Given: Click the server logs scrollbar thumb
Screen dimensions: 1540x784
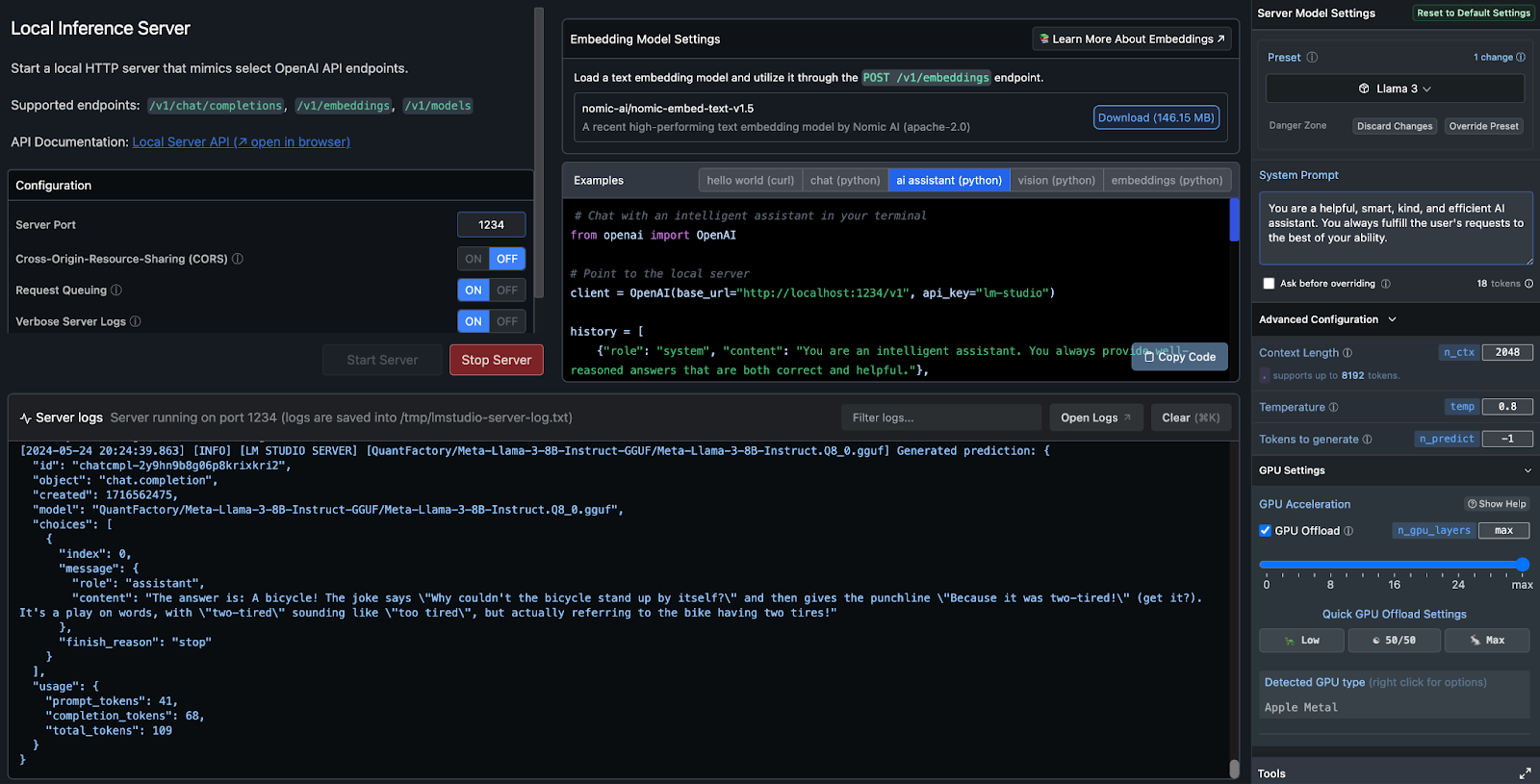Looking at the screenshot, I should click(x=1234, y=769).
